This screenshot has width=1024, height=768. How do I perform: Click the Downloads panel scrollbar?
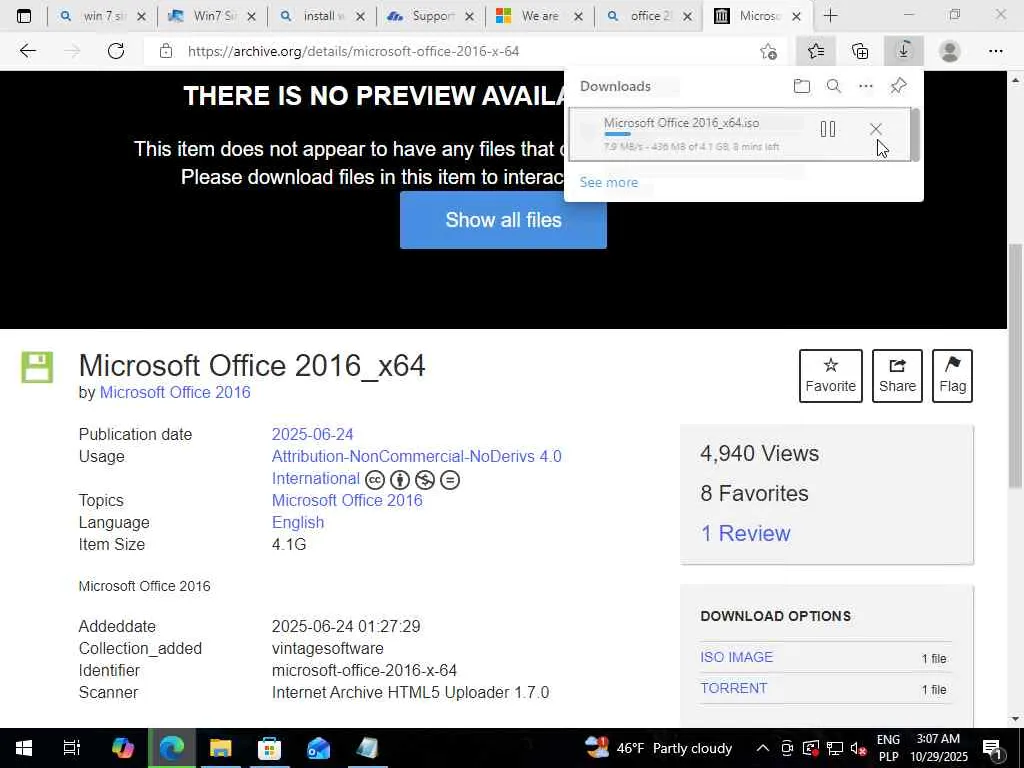[915, 135]
